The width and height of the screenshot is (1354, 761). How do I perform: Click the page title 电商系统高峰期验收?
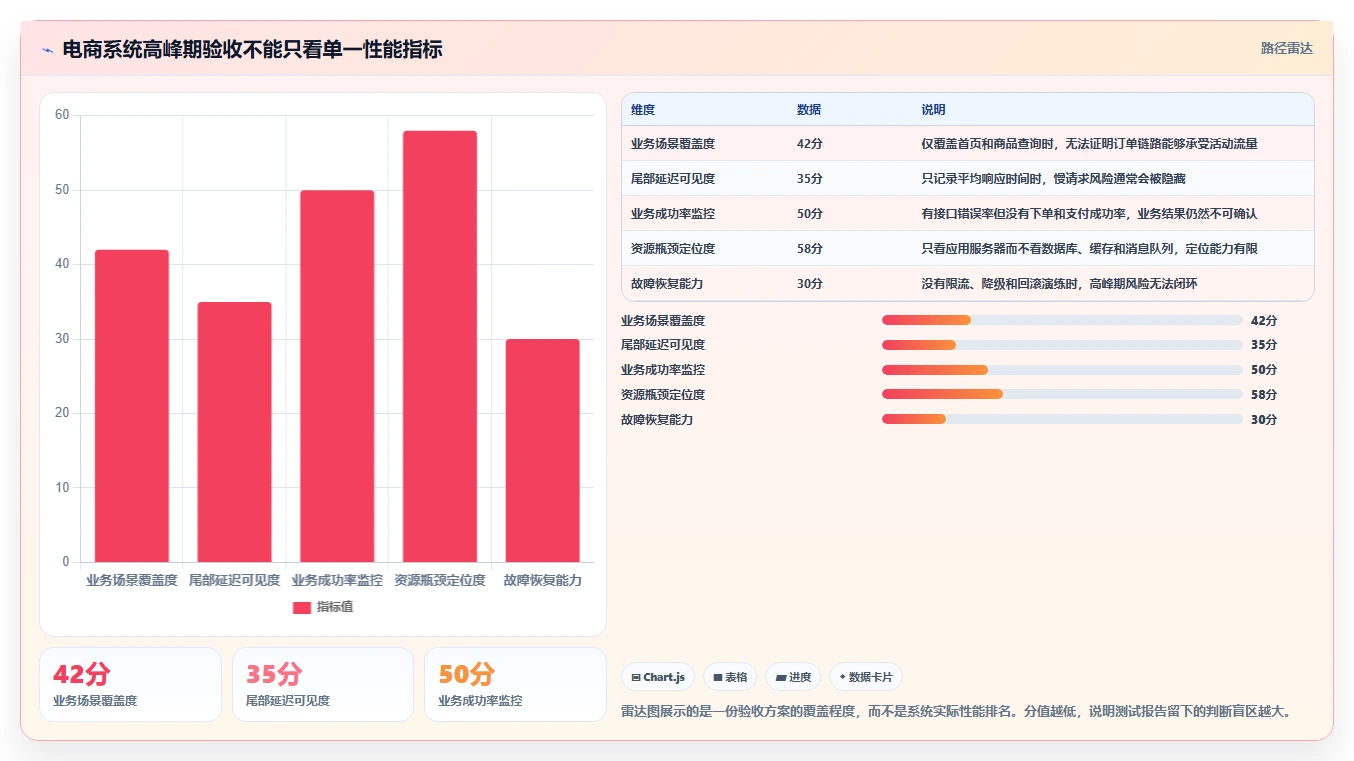click(252, 50)
